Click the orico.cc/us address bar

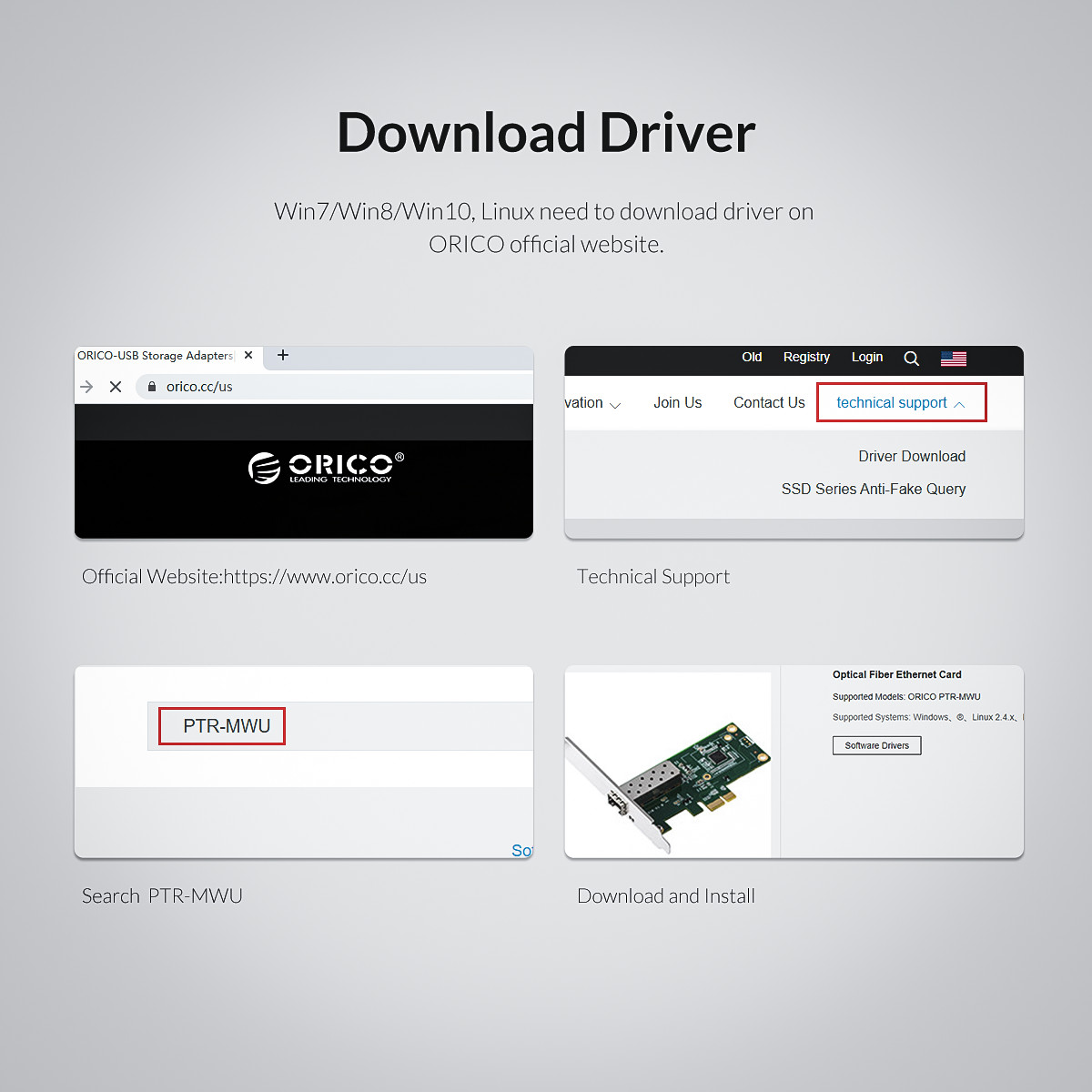pos(334,387)
